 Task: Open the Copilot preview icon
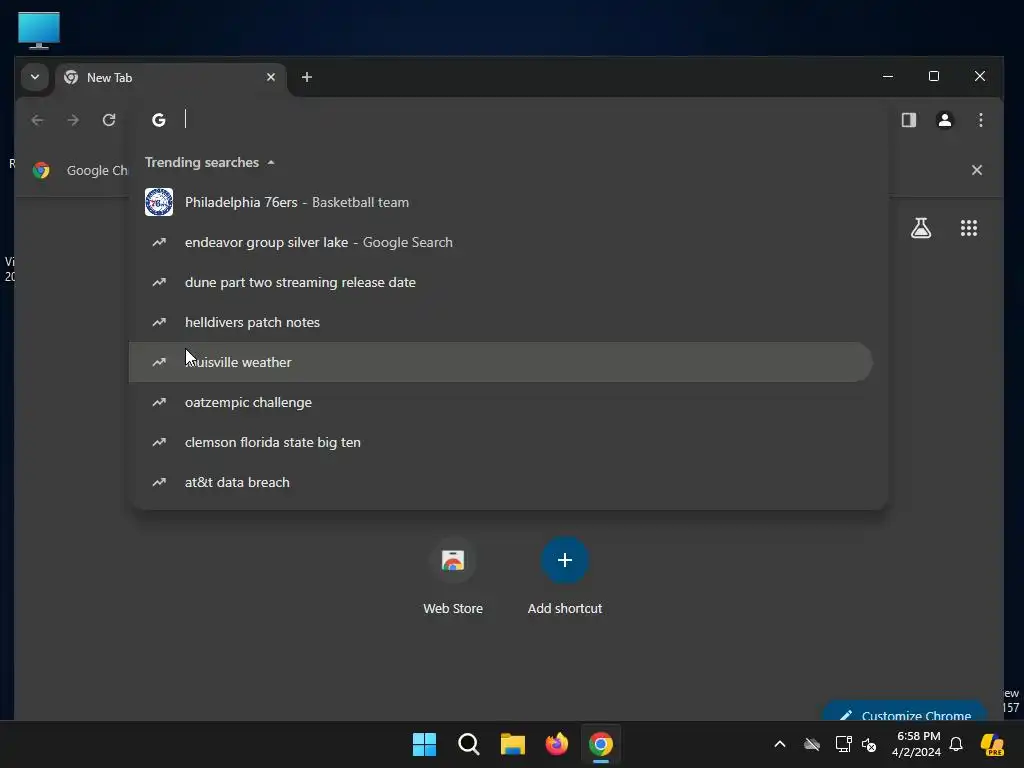(992, 744)
